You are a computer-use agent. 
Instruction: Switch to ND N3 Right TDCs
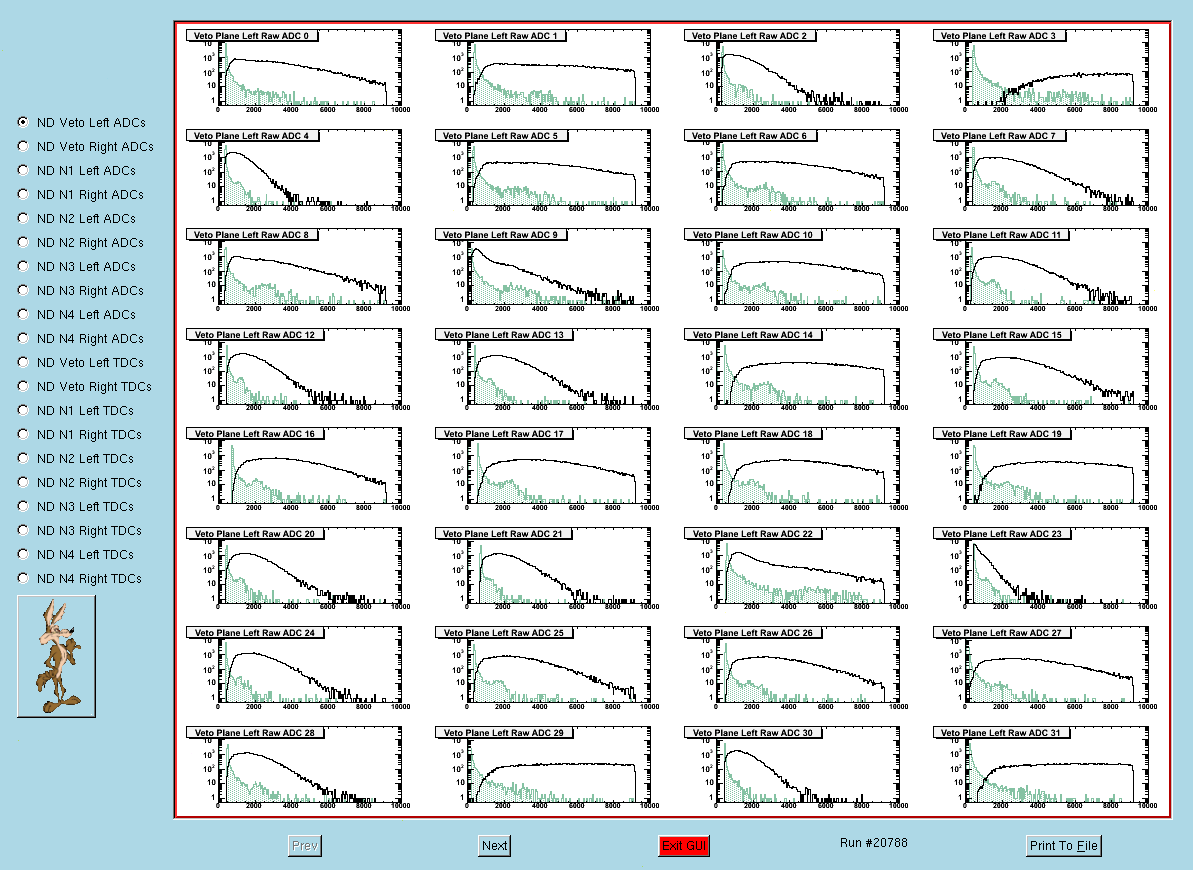(x=24, y=530)
